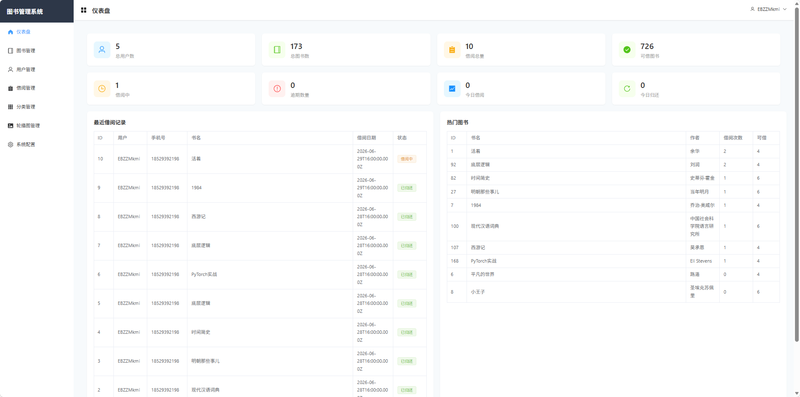
Task: Open 轮播图管理 in the sidebar
Action: pos(37,126)
